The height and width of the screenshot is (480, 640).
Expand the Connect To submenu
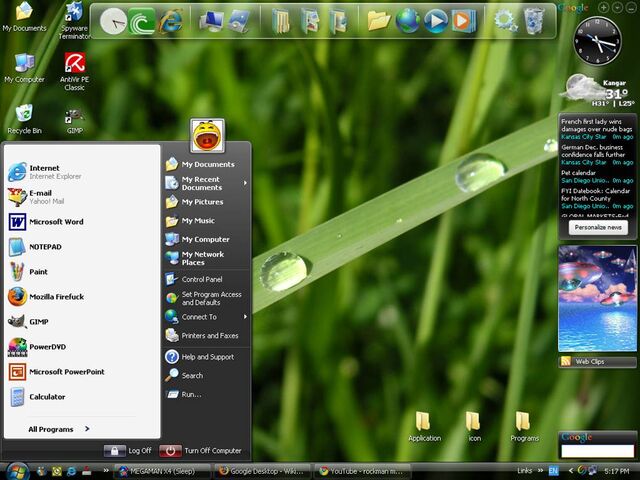point(207,317)
